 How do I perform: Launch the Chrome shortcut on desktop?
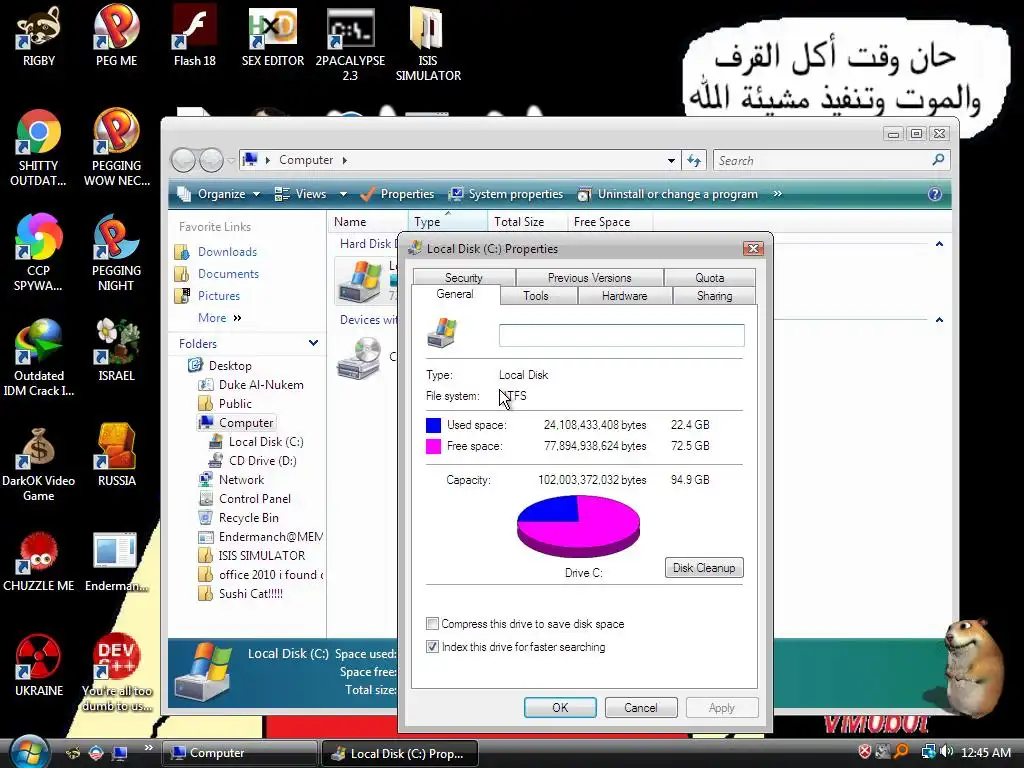click(x=39, y=147)
